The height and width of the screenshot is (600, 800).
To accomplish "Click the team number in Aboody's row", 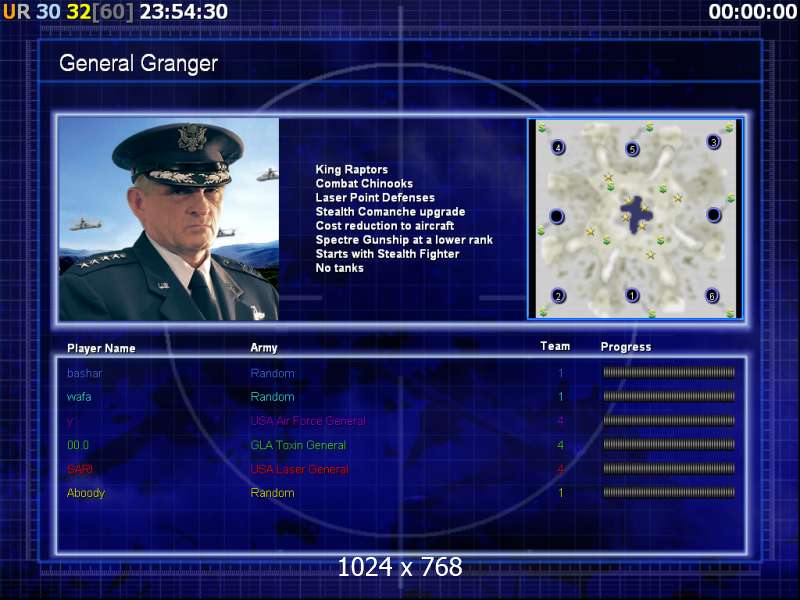I will pyautogui.click(x=561, y=493).
